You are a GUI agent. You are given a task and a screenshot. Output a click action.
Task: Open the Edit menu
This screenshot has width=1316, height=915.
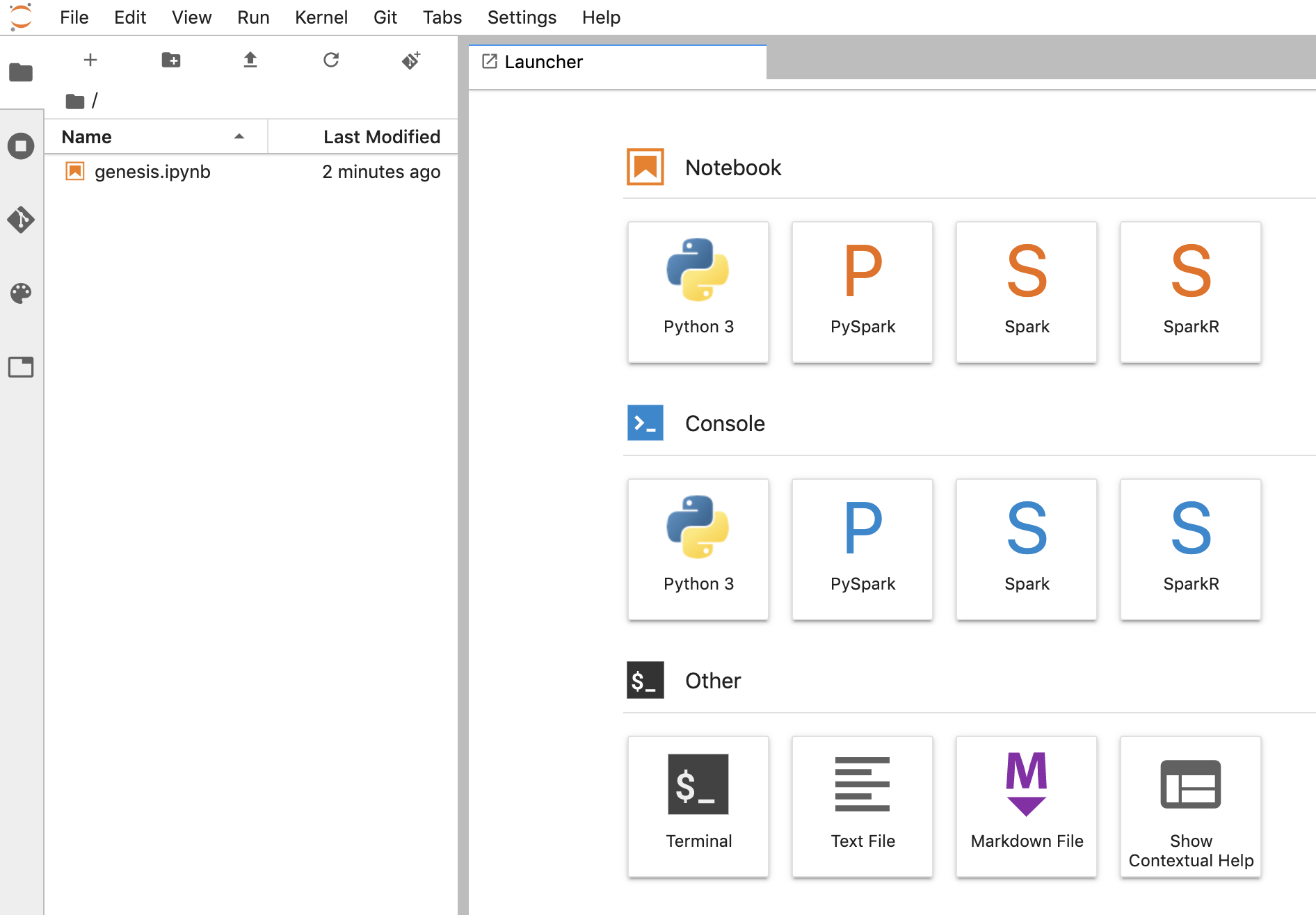pos(130,17)
